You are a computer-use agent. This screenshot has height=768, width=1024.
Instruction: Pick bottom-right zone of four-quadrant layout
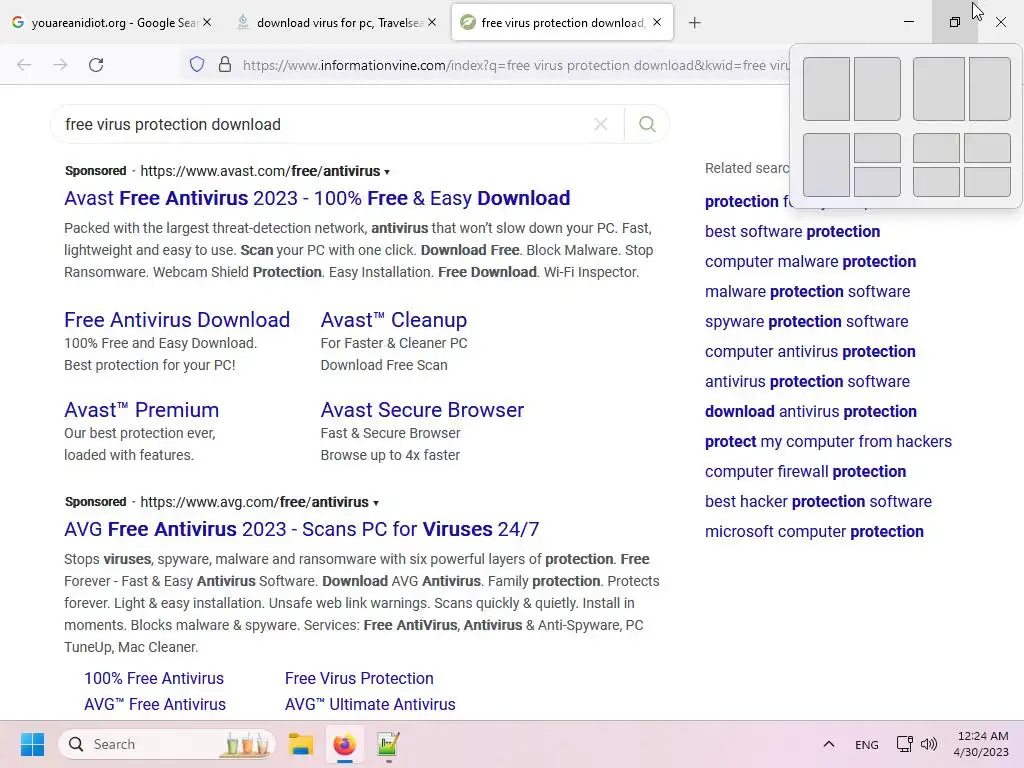click(x=987, y=182)
